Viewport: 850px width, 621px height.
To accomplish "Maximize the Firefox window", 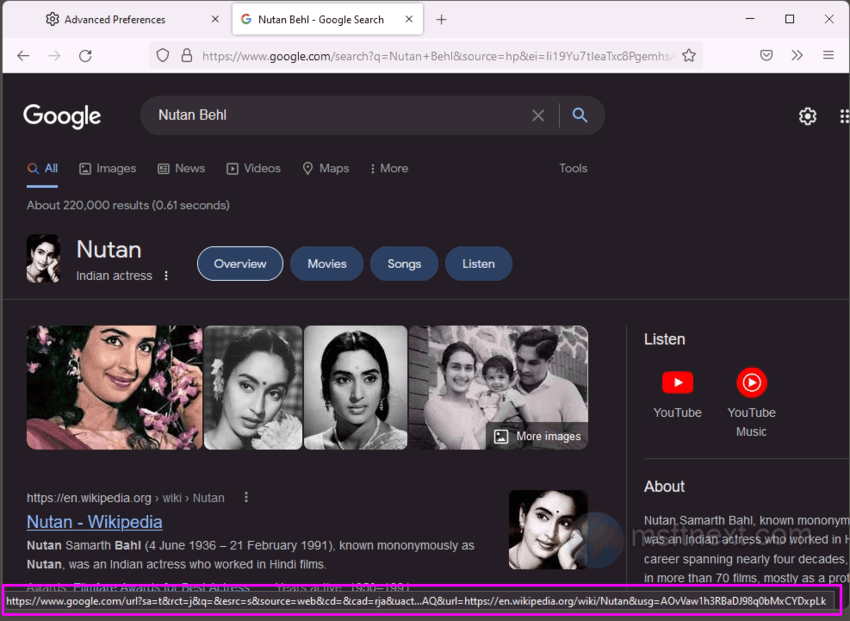I will point(790,19).
